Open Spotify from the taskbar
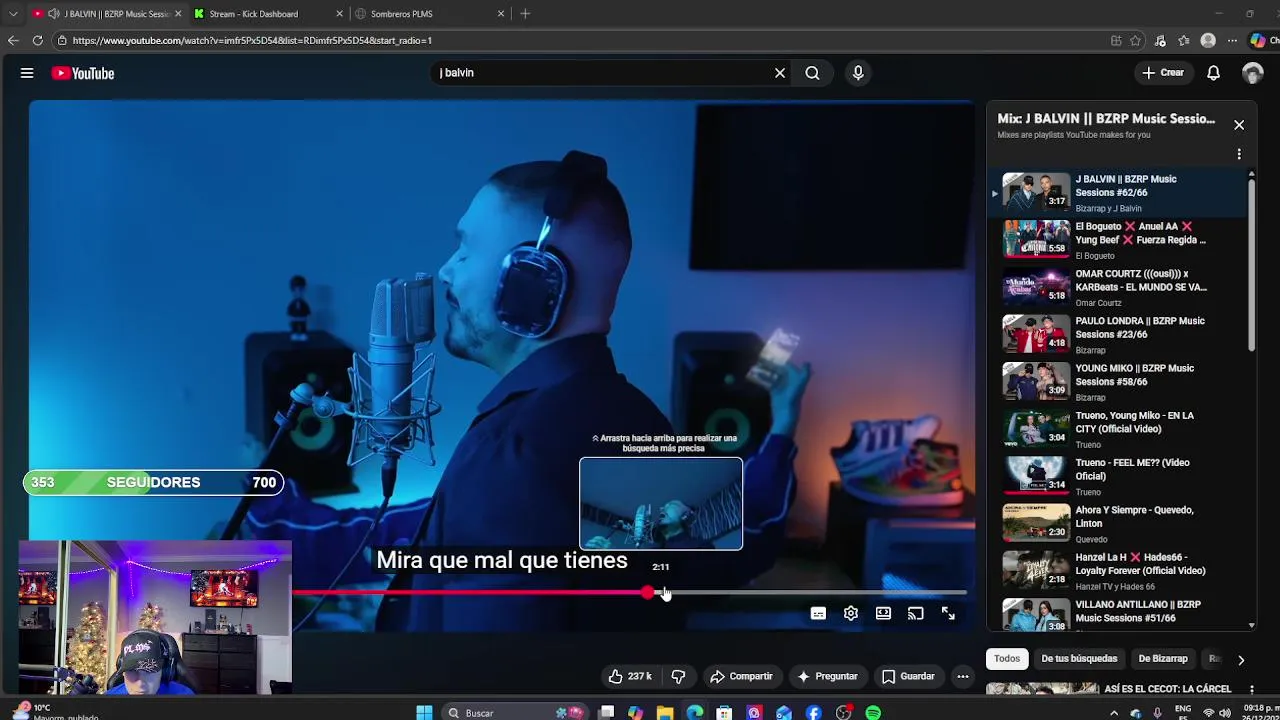The image size is (1280, 720). [x=873, y=713]
